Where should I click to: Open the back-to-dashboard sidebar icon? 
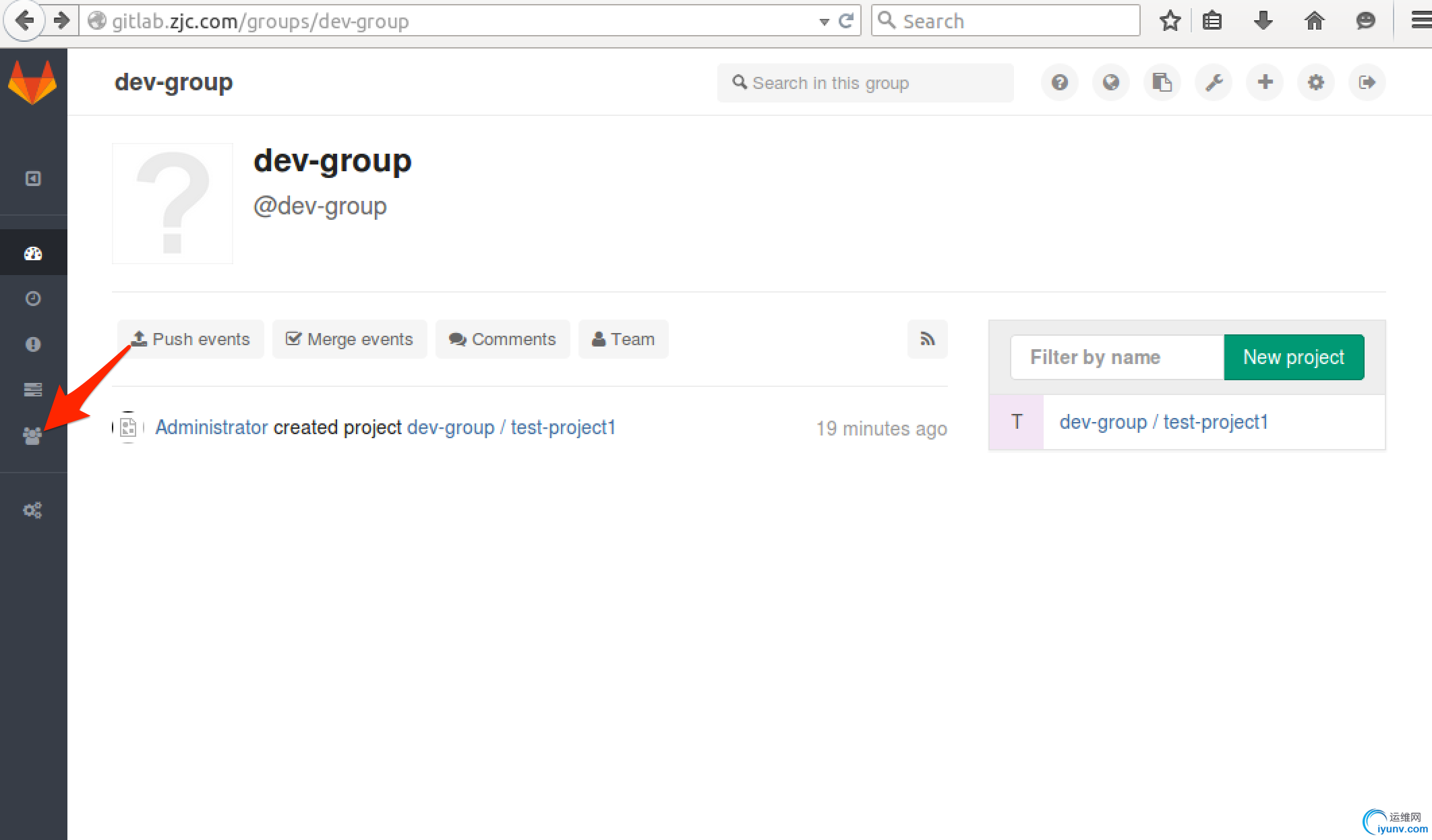click(x=33, y=179)
